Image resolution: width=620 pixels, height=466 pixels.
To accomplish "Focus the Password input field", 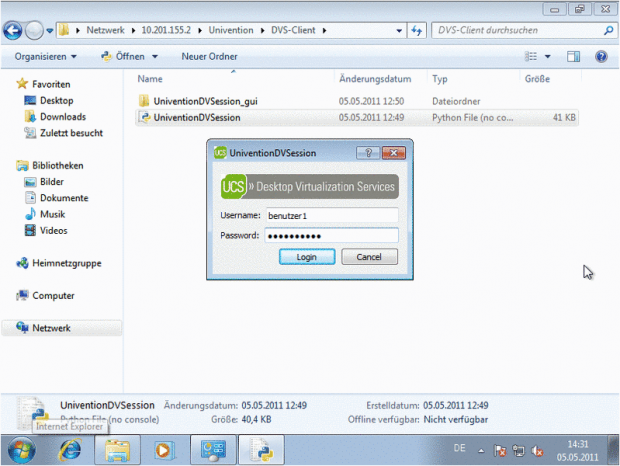I will pyautogui.click(x=332, y=236).
